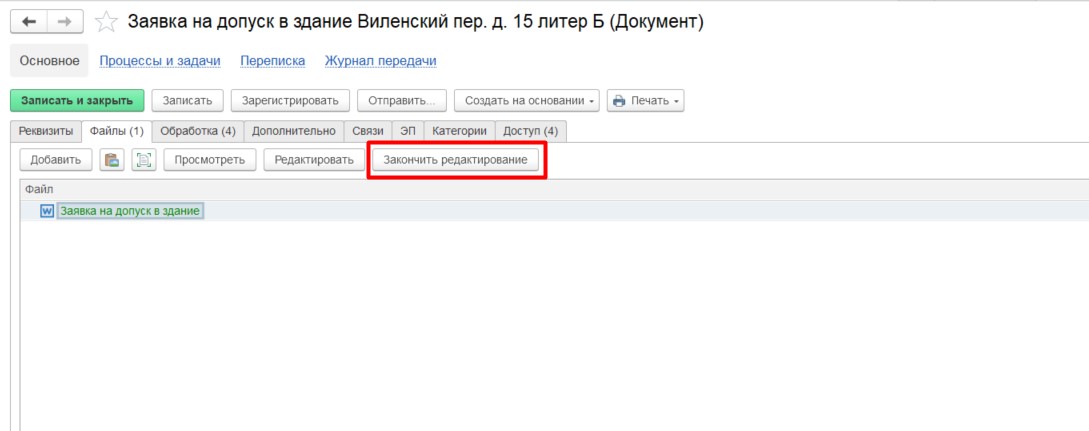Click the paste file from clipboard icon
Viewport: 1089px width, 431px height.
pos(112,160)
